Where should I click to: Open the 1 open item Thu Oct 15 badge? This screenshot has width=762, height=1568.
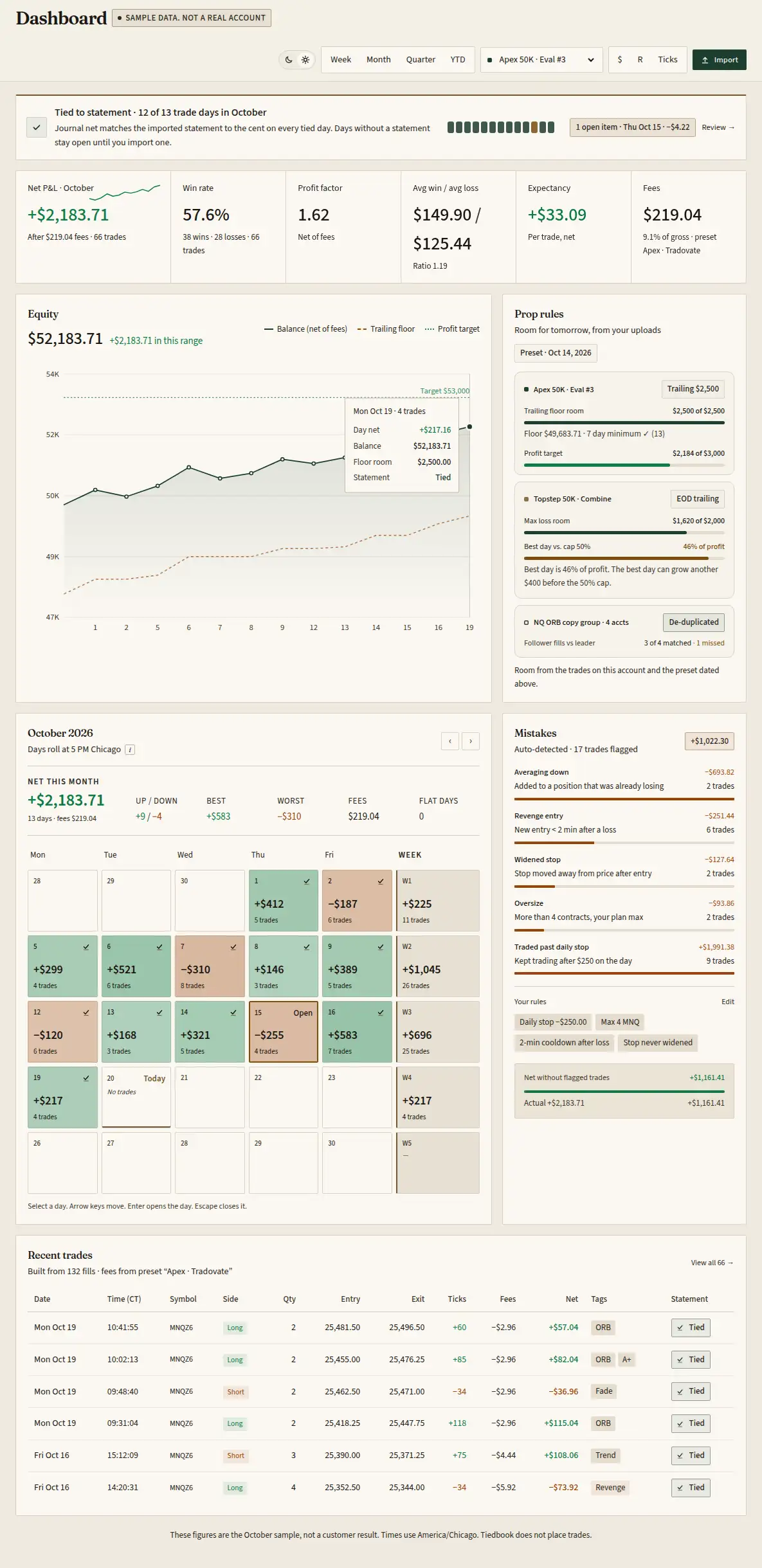click(632, 127)
